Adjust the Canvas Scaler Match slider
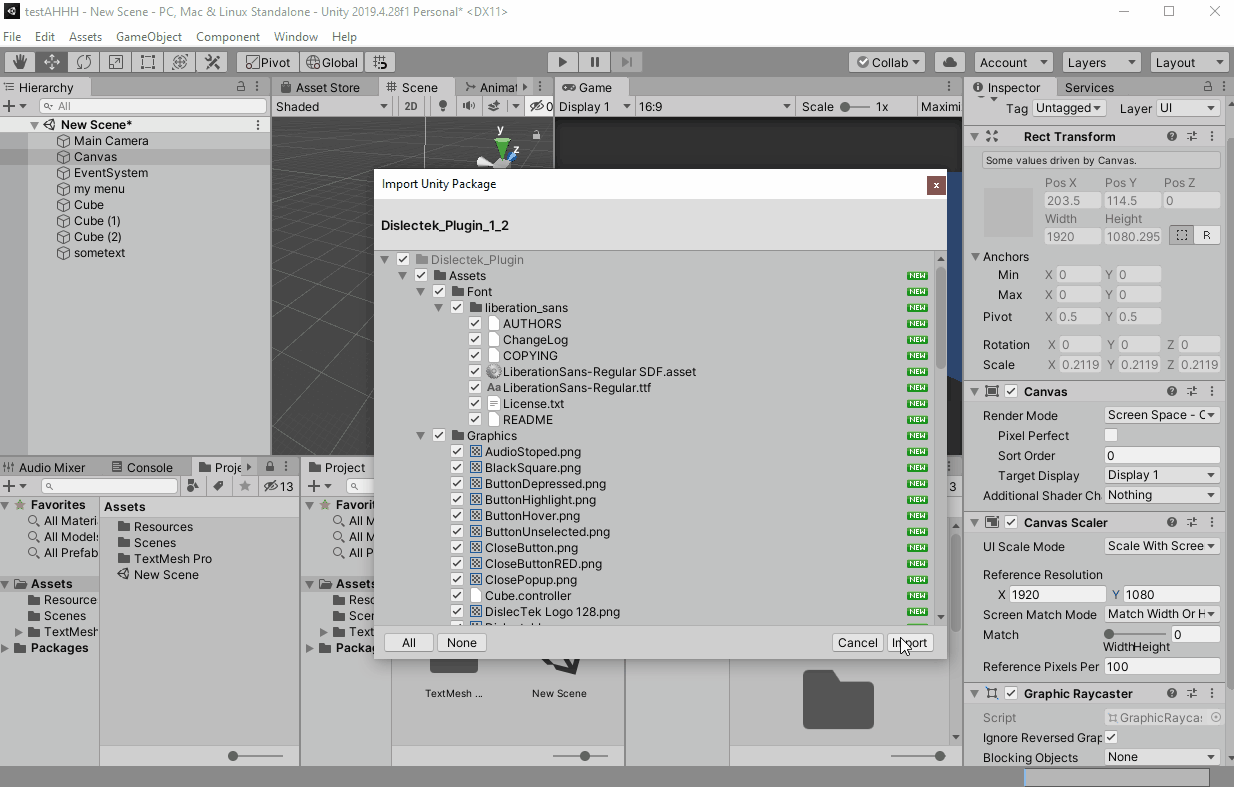This screenshot has height=787, width=1234. 1135,634
